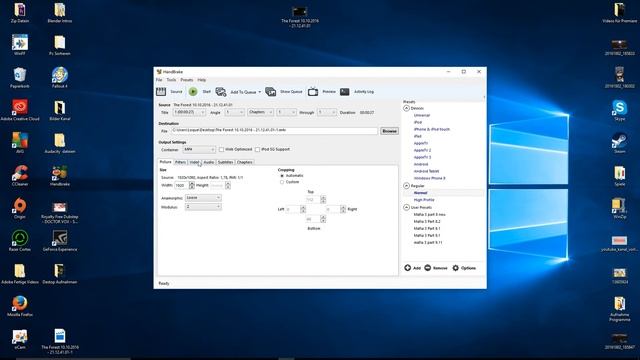Open the Tools menu
Viewport: 640px width, 360px height.
[171, 80]
